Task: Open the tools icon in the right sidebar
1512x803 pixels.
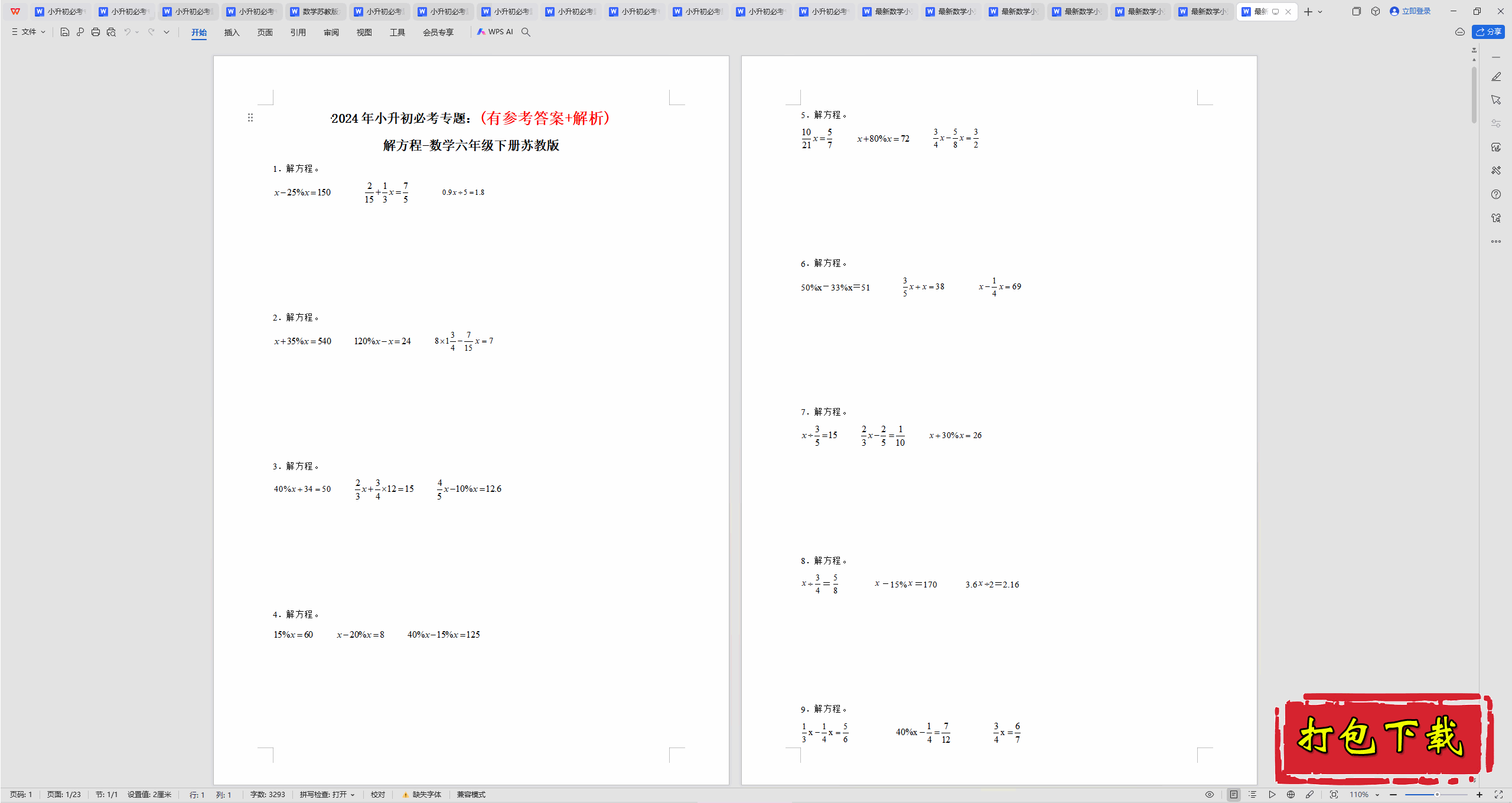Action: tap(1496, 171)
